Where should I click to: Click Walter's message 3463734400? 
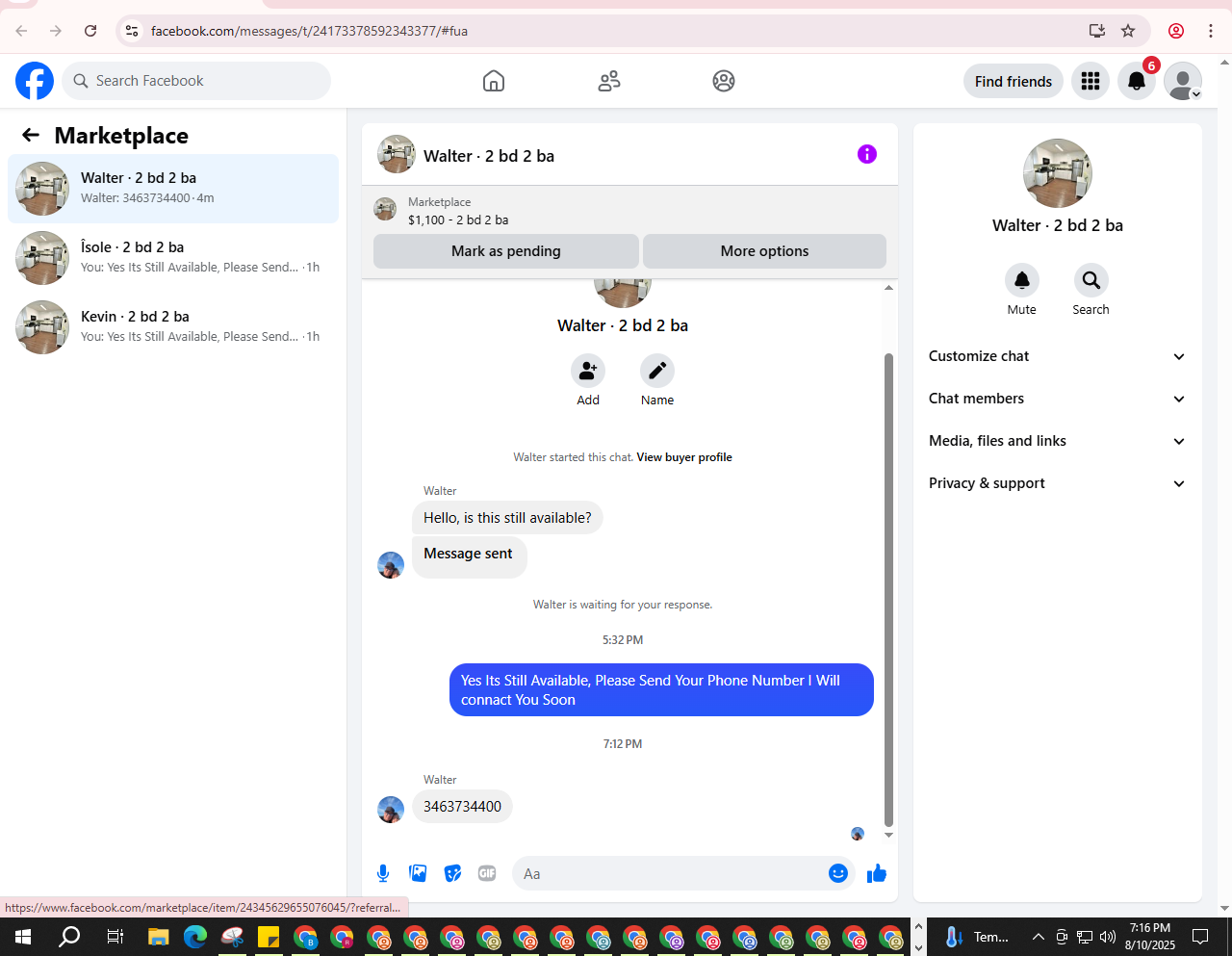click(x=462, y=807)
